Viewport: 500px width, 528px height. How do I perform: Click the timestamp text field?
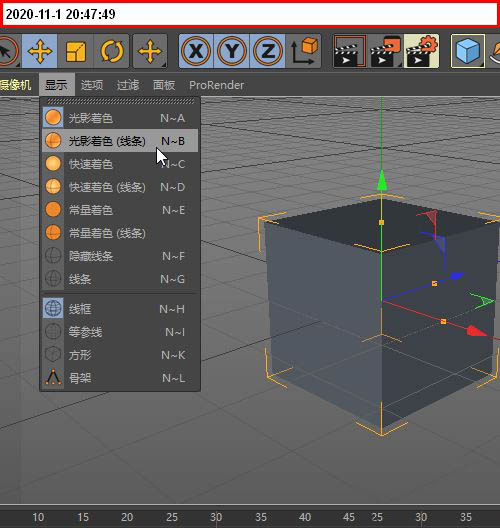point(250,14)
